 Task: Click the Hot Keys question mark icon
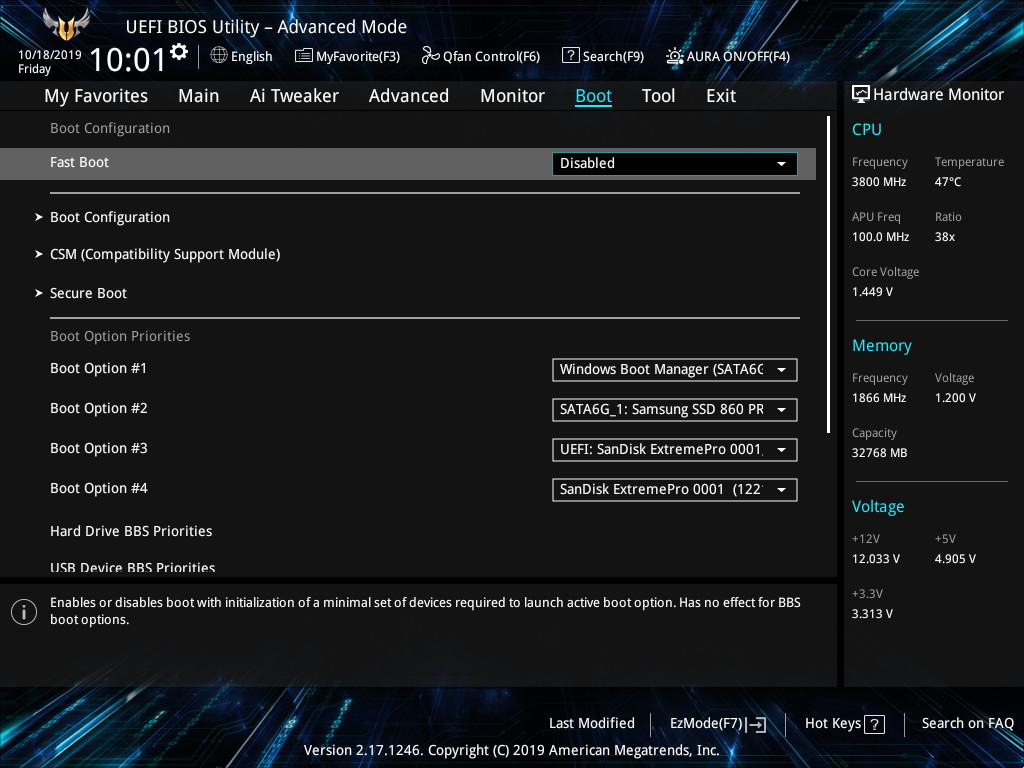click(874, 724)
